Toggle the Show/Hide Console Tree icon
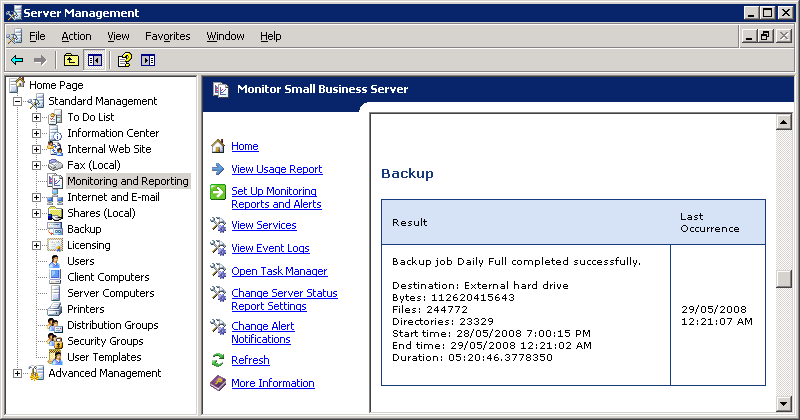Viewport: 800px width, 420px height. click(95, 60)
